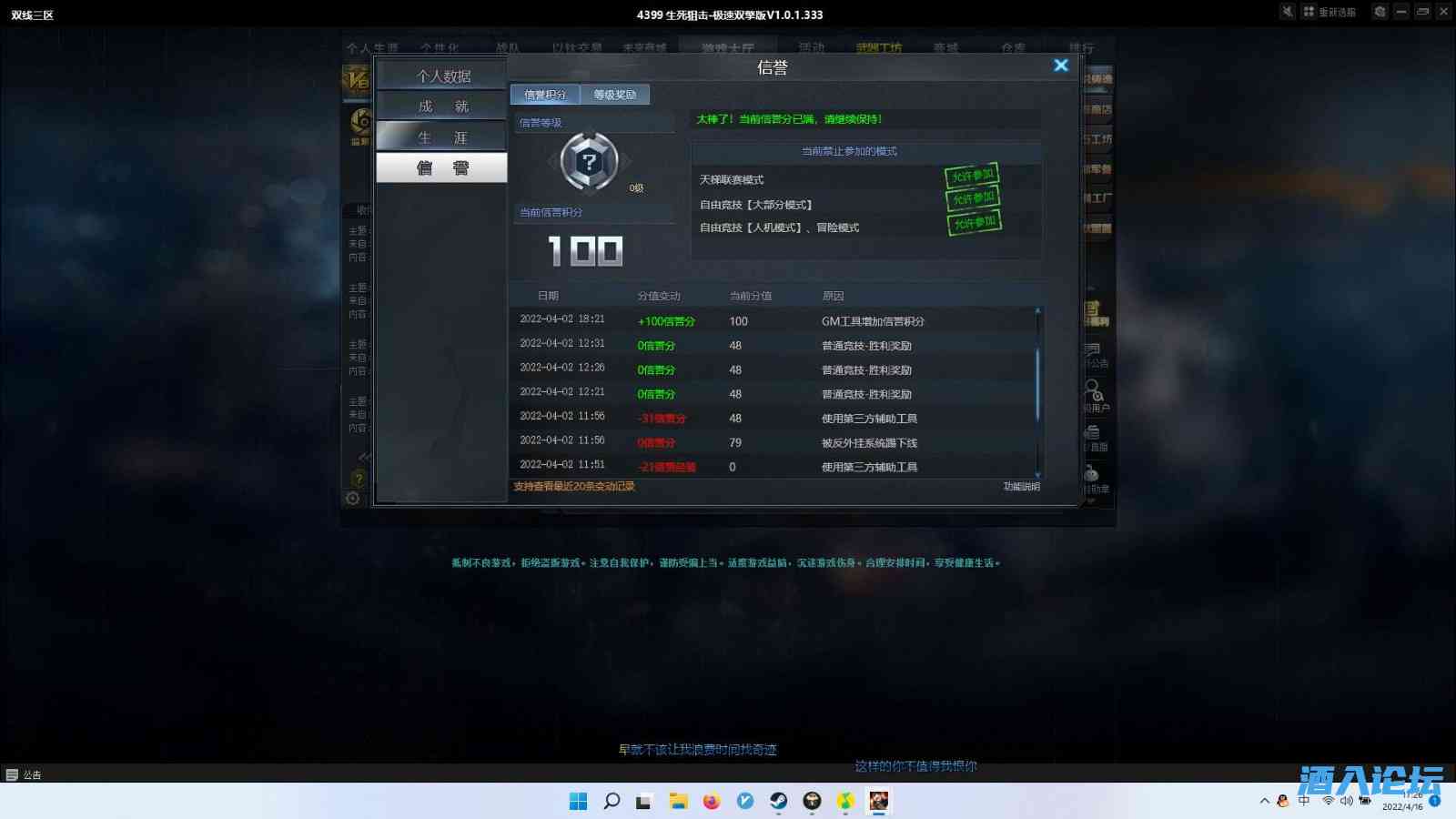Switch the 中 input method indicator

coord(1304,801)
